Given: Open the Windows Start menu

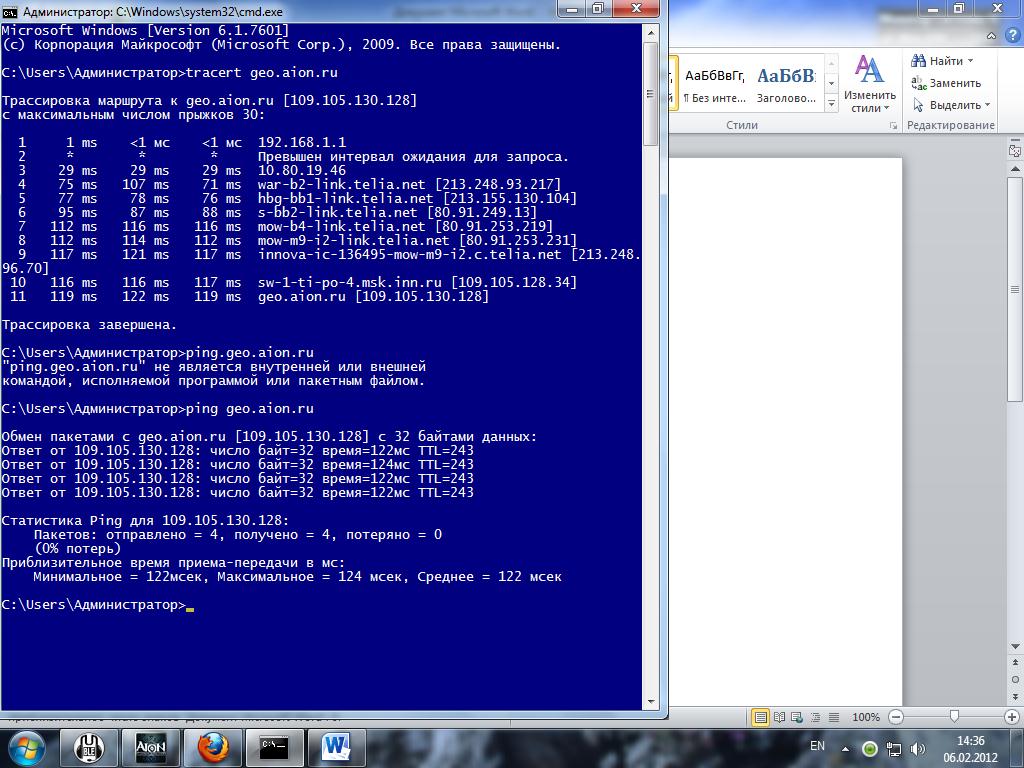Looking at the screenshot, I should coord(26,748).
